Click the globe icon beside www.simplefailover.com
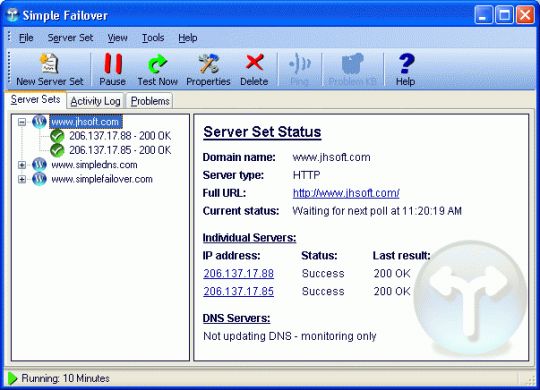The width and height of the screenshot is (540, 390). pyautogui.click(x=39, y=179)
